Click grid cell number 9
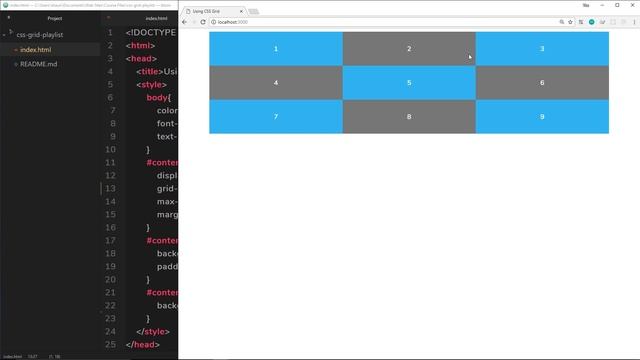The width and height of the screenshot is (640, 360). click(542, 116)
